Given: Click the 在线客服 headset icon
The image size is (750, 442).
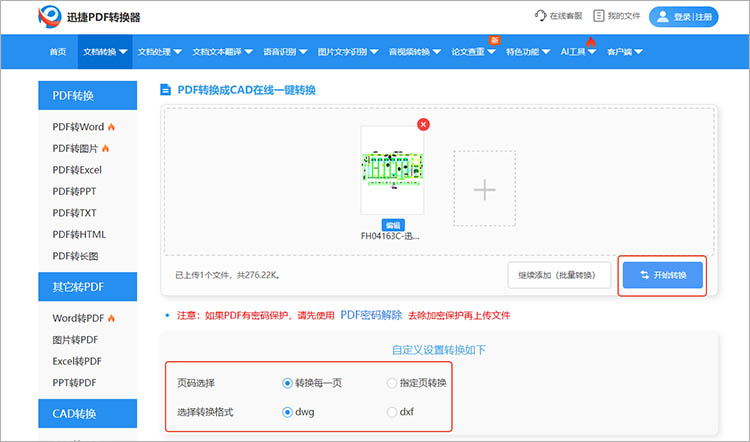Looking at the screenshot, I should click(540, 16).
